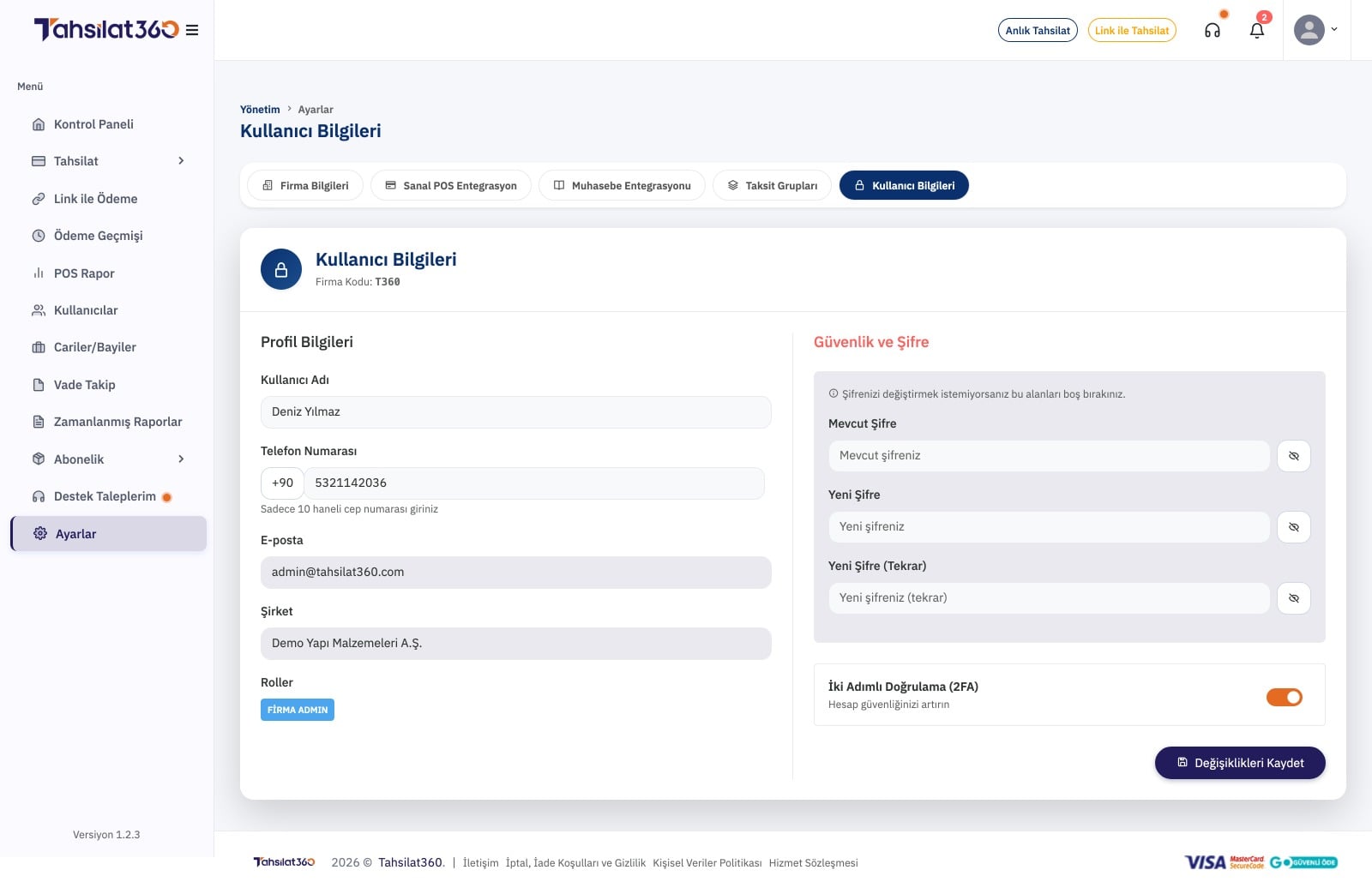Open the +90 country code selector
Viewport: 1372px width, 888px height.
coord(282,483)
